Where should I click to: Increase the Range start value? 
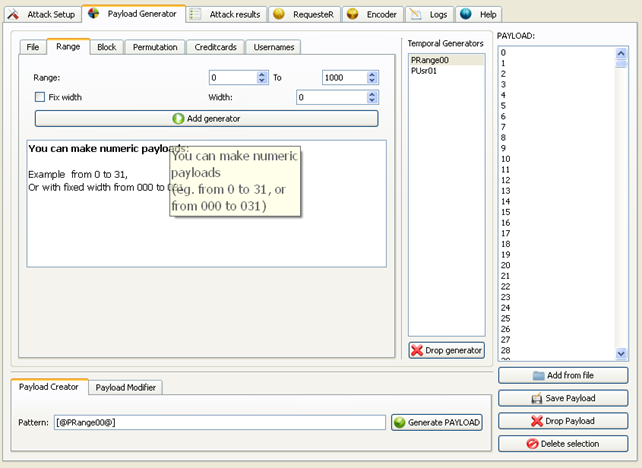(x=262, y=73)
